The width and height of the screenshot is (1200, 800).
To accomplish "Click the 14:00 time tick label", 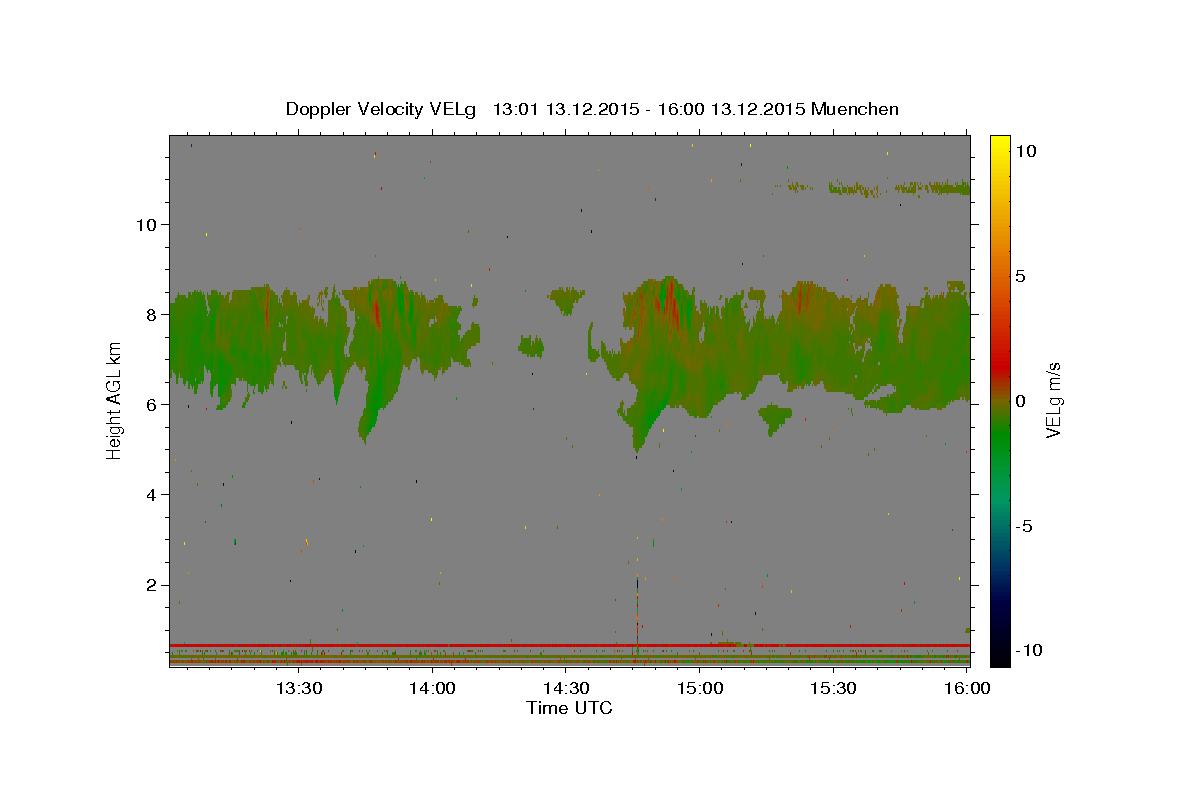I will 433,688.
